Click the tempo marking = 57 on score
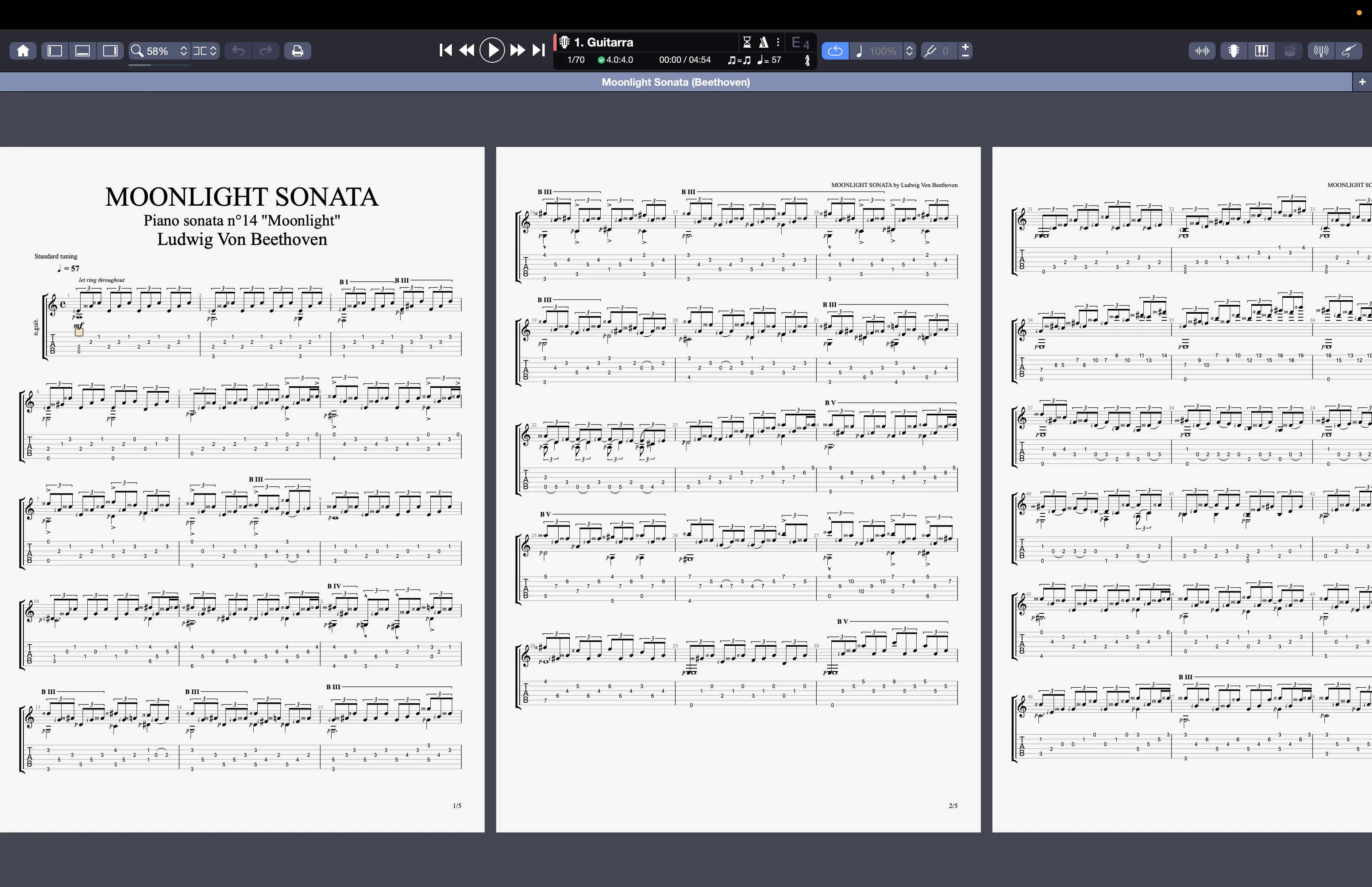 click(69, 268)
